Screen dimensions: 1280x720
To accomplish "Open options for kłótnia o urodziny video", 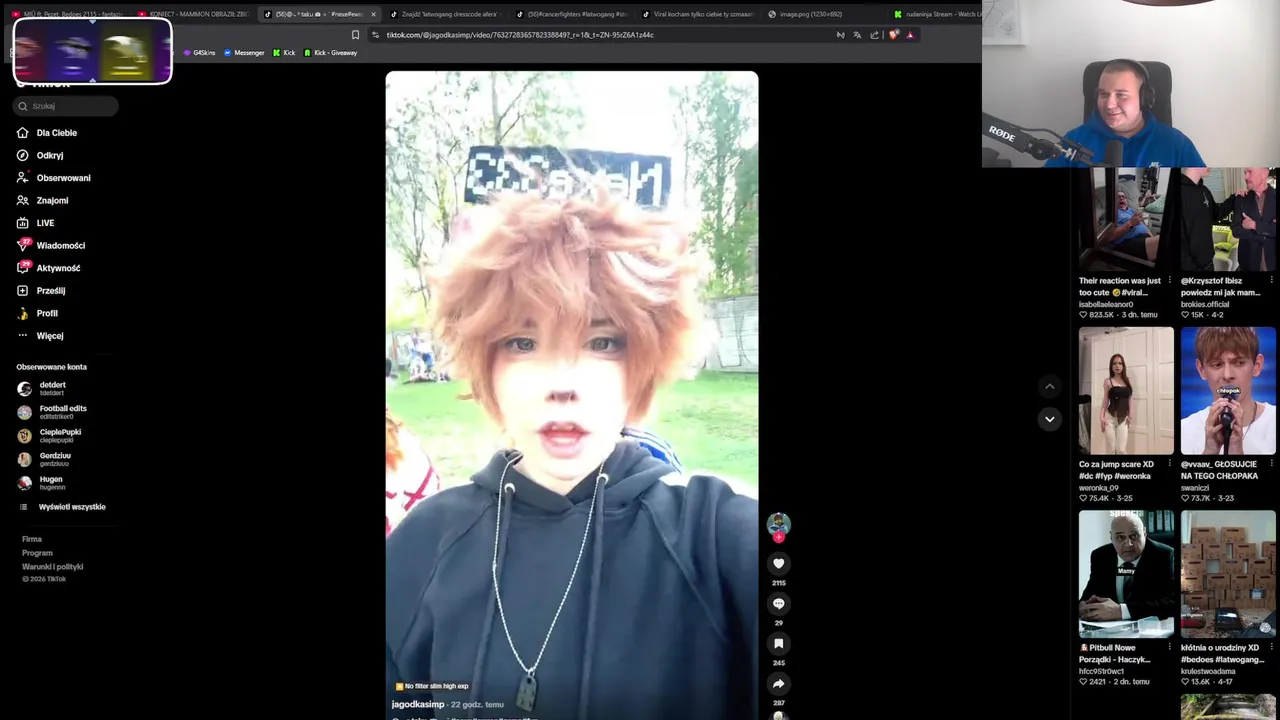I will pyautogui.click(x=1272, y=648).
